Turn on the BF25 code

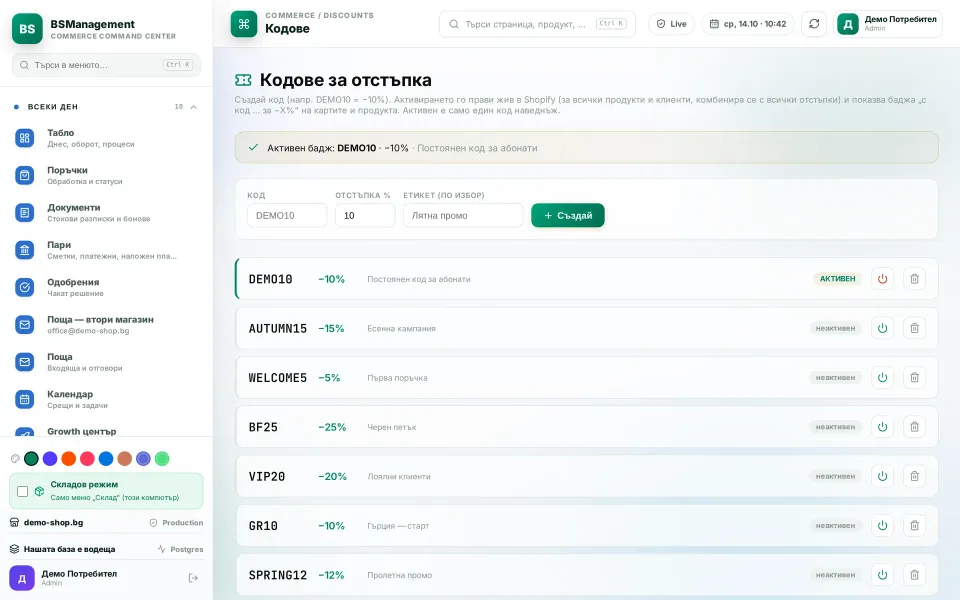click(882, 427)
